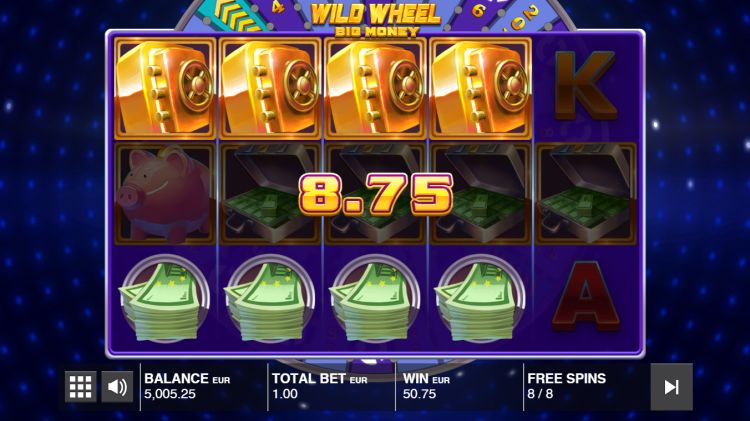
Task: Click the first cash stack symbol
Action: tap(165, 299)
